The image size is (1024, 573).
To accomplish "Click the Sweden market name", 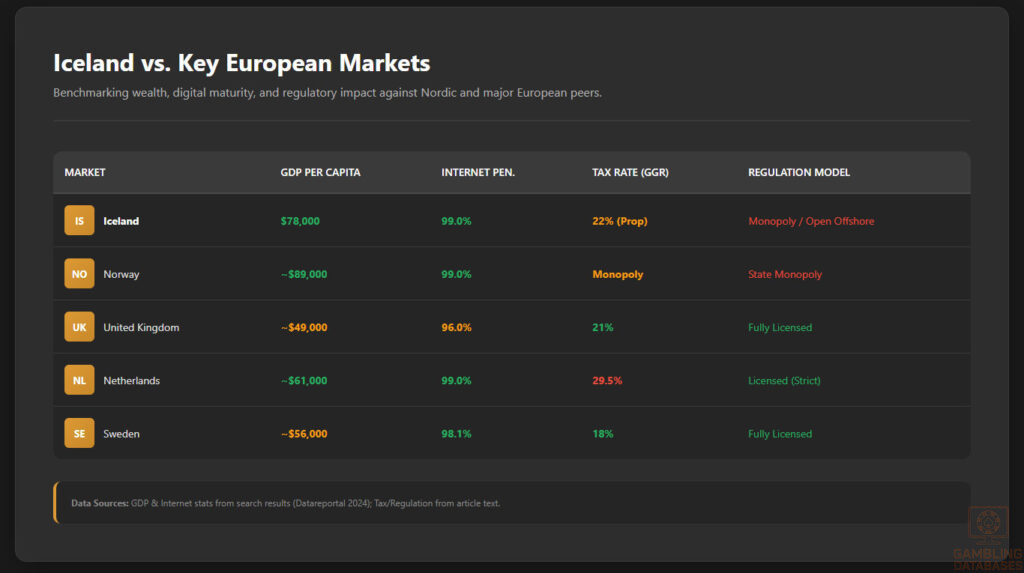I will pyautogui.click(x=121, y=434).
